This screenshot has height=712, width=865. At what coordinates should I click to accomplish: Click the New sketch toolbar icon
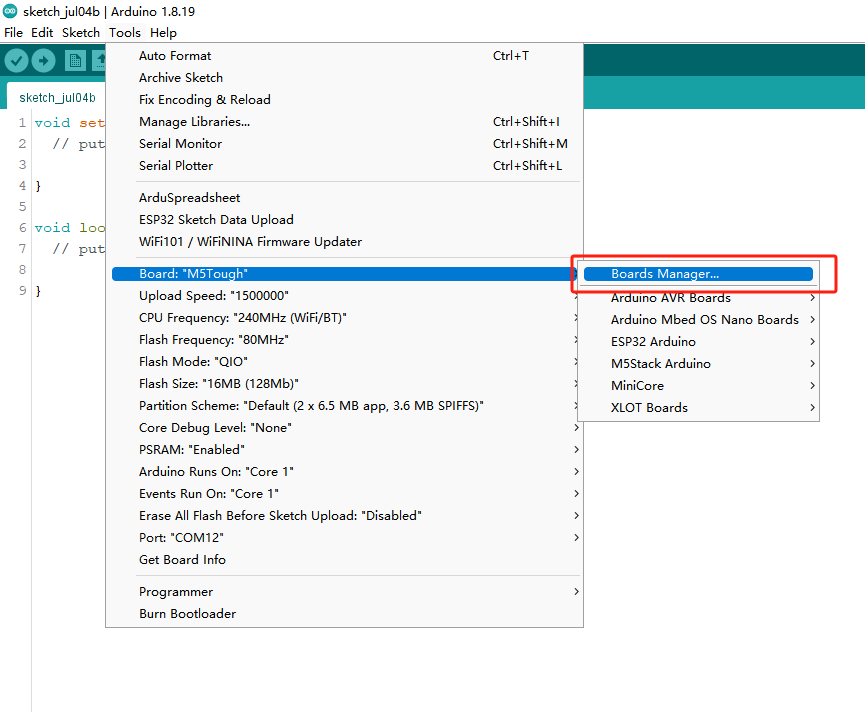pyautogui.click(x=76, y=61)
